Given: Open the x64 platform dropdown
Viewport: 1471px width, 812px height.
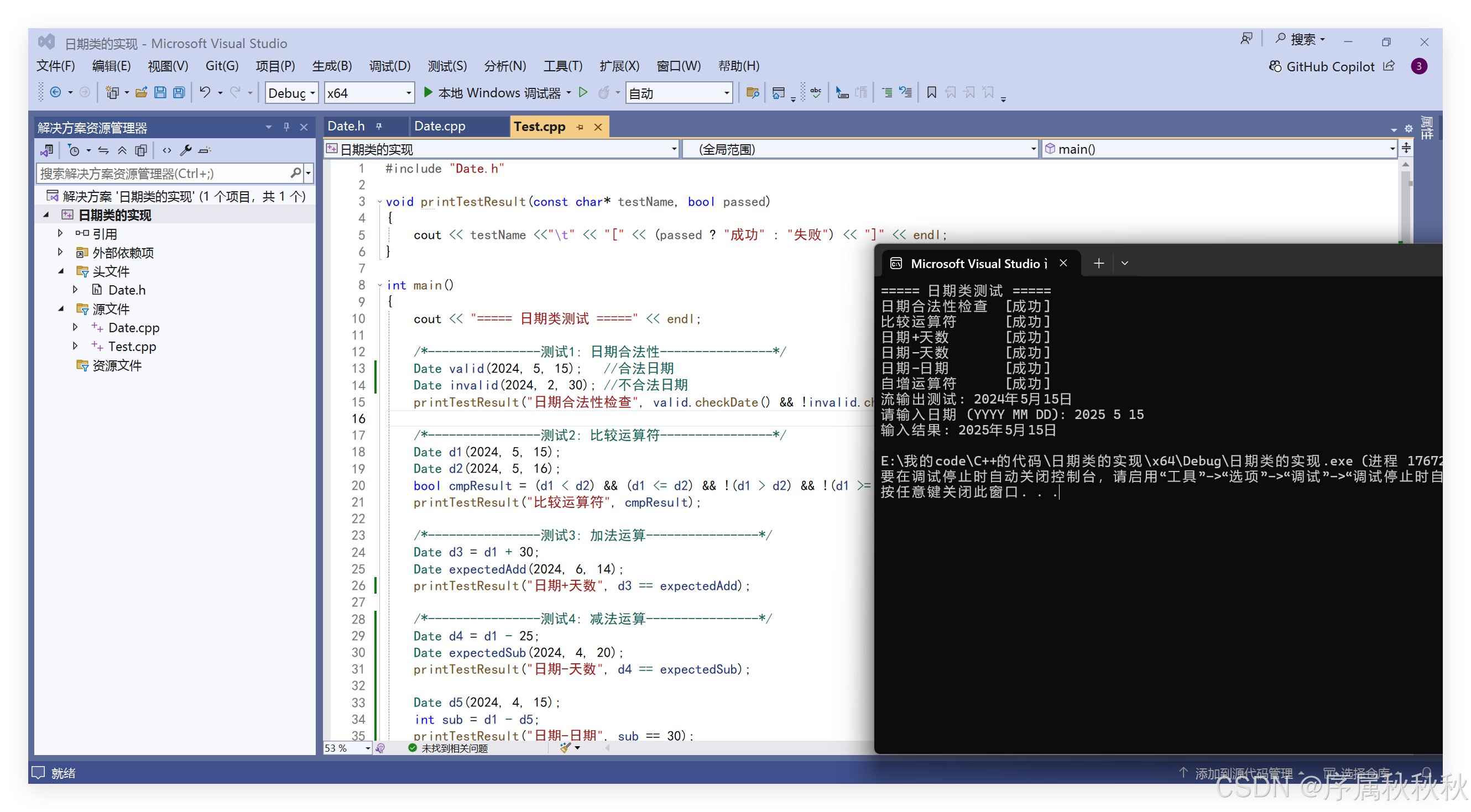Looking at the screenshot, I should pos(369,93).
